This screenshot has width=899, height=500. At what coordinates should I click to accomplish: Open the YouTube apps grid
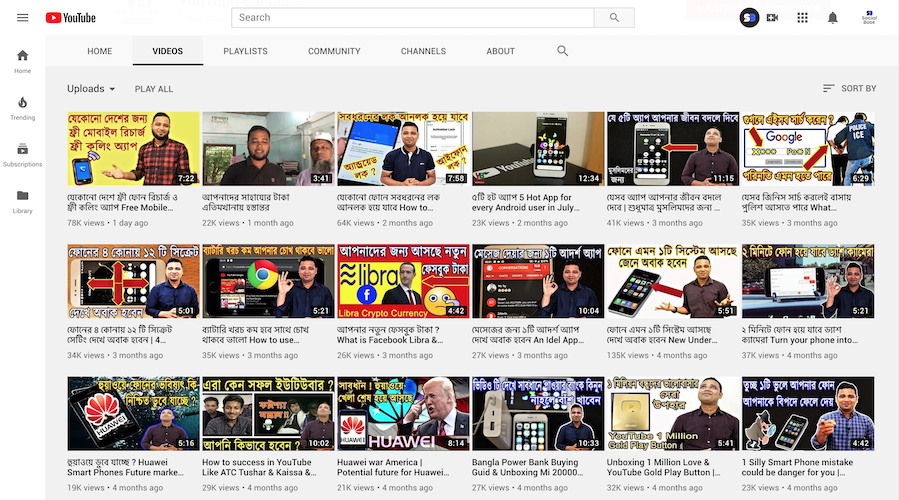coord(802,18)
